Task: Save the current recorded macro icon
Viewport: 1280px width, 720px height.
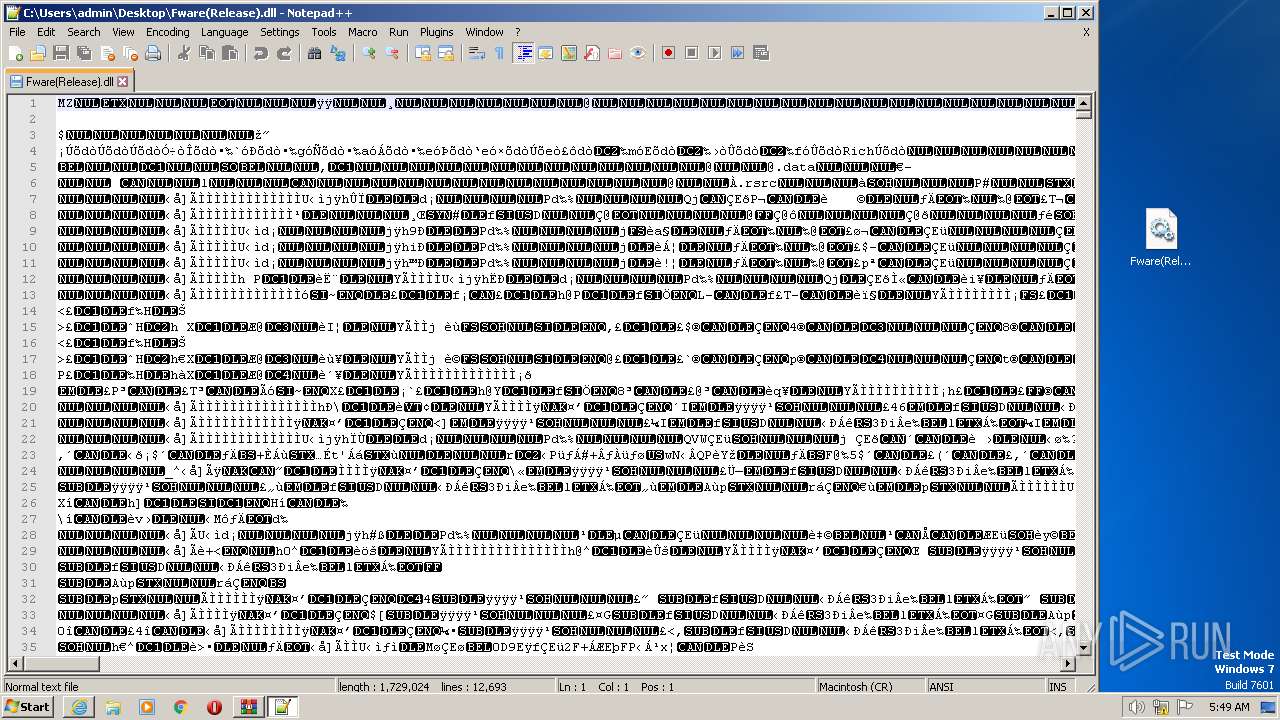Action: point(760,53)
